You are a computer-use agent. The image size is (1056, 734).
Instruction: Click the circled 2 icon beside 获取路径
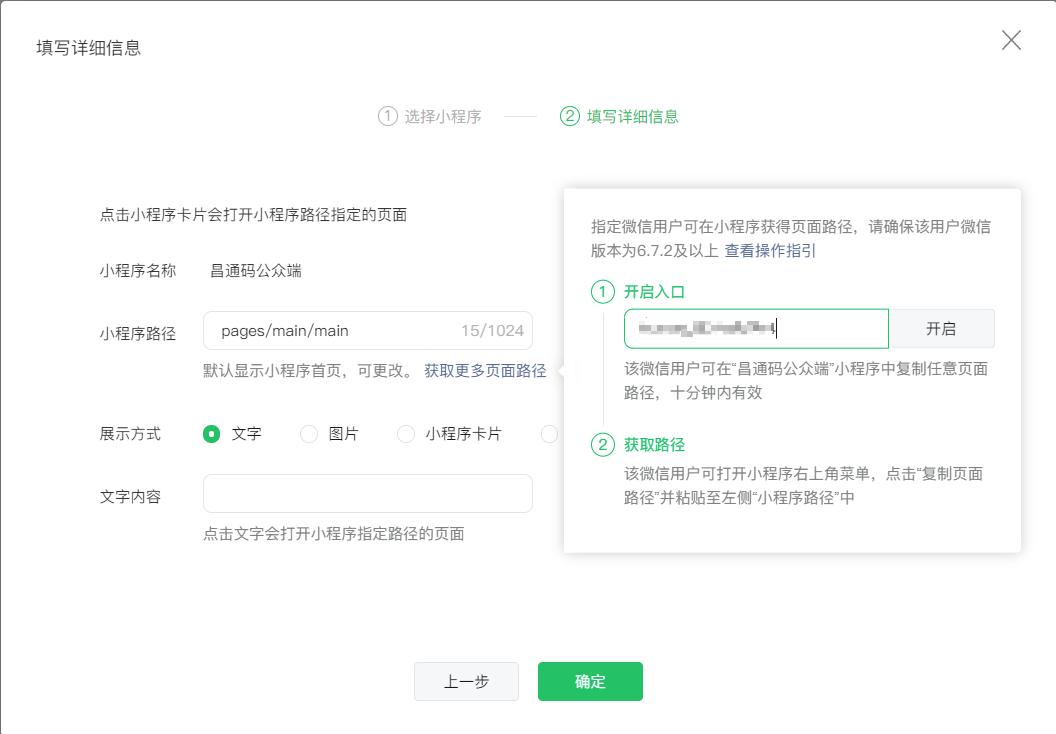[x=603, y=445]
